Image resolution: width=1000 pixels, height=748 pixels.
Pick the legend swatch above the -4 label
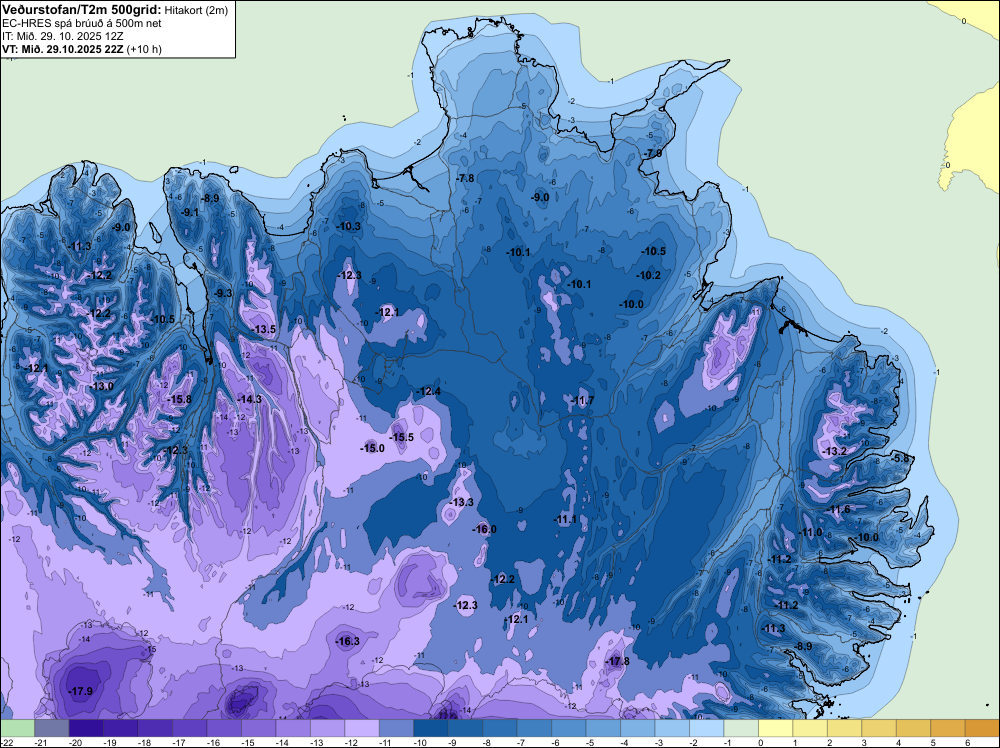[637, 728]
